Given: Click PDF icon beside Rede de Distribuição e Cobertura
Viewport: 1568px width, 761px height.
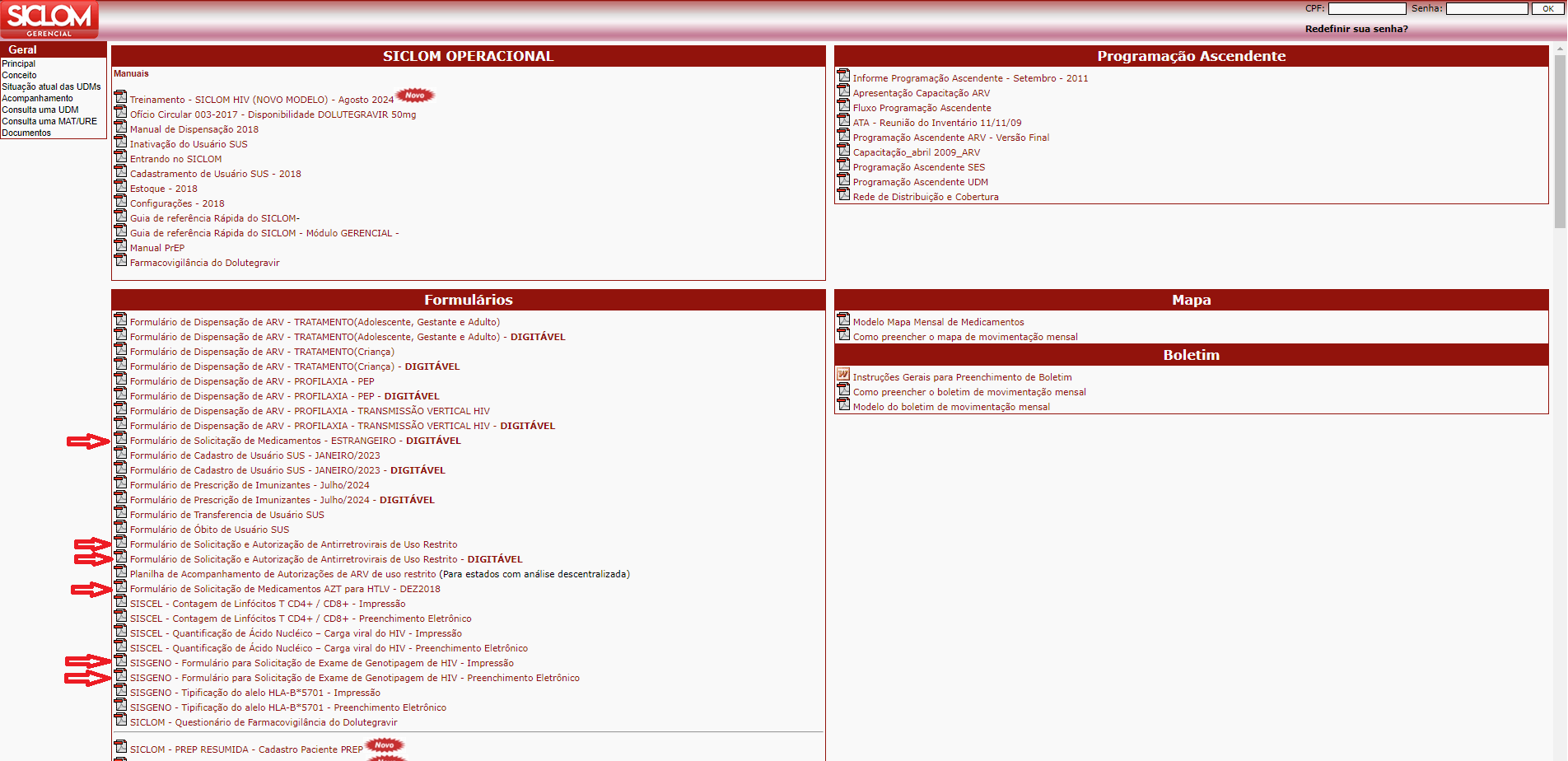Looking at the screenshot, I should coord(843,194).
